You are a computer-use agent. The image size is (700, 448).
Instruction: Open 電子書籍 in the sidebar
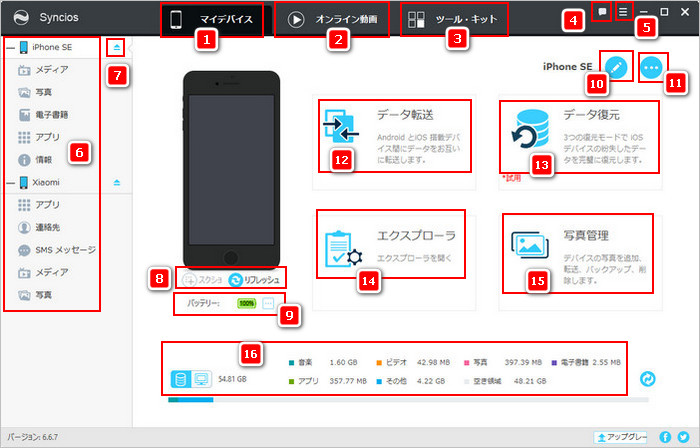click(44, 115)
